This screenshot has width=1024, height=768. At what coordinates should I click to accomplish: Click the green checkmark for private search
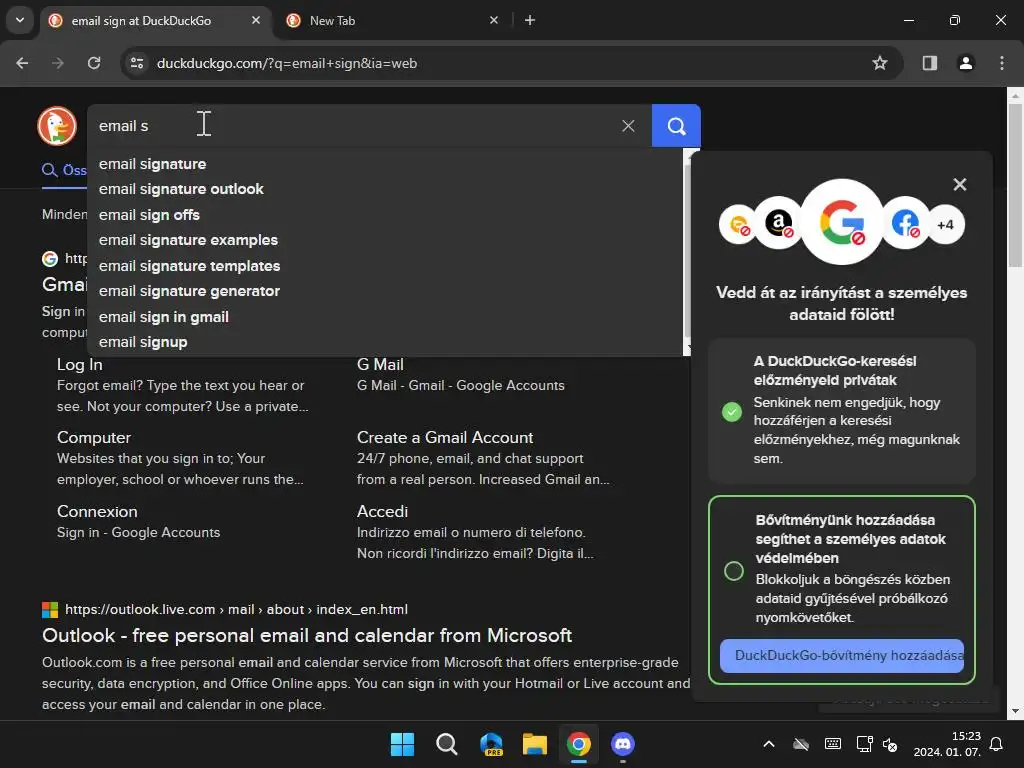(x=731, y=411)
